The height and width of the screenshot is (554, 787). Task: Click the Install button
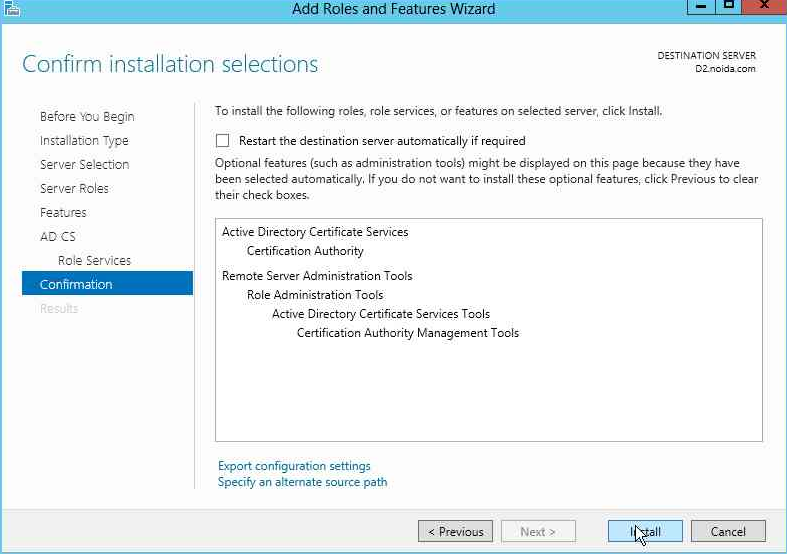[645, 531]
